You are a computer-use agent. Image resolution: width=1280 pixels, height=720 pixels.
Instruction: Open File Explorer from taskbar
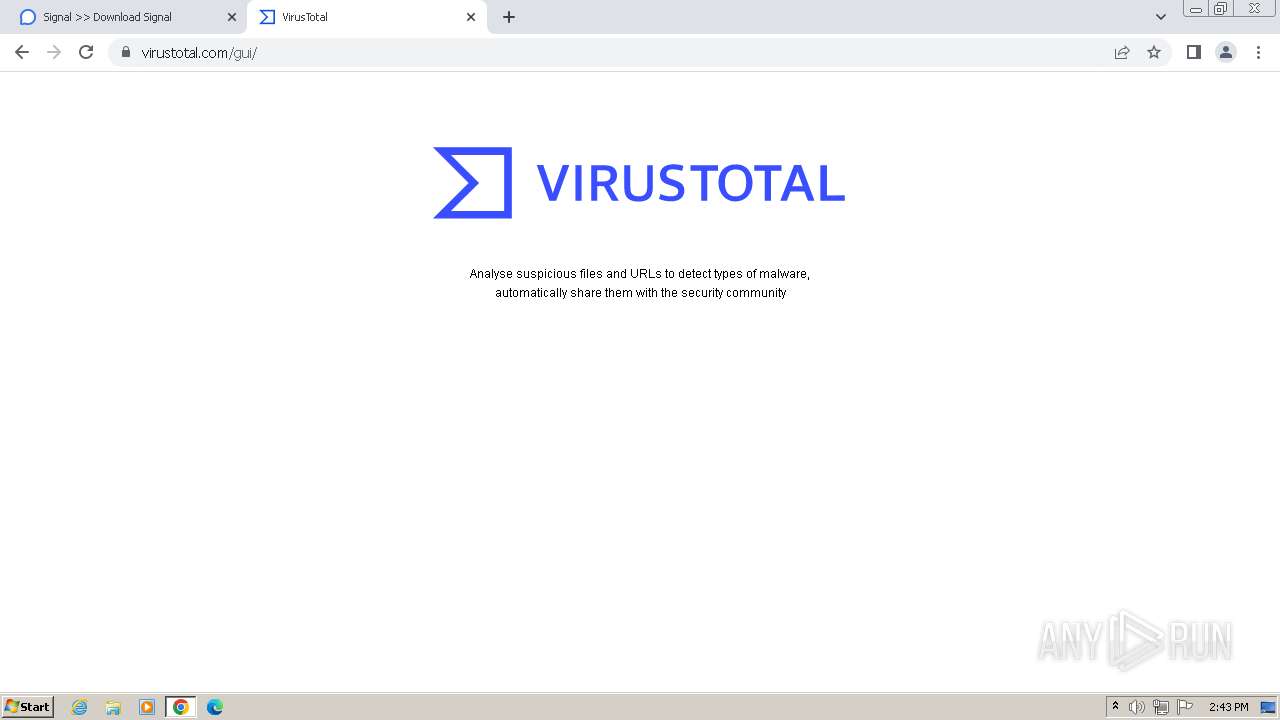113,707
